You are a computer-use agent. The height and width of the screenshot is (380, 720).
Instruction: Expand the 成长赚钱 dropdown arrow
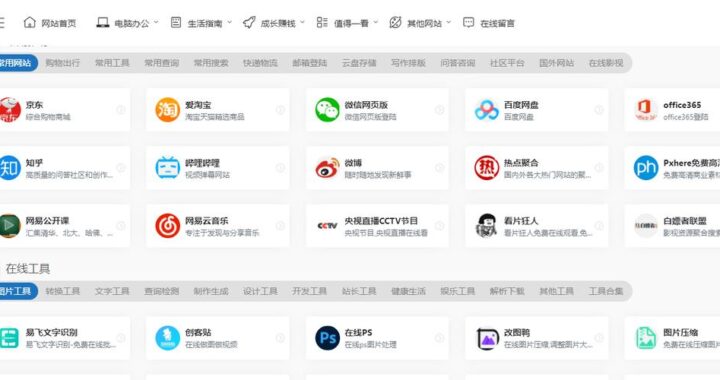click(x=302, y=22)
